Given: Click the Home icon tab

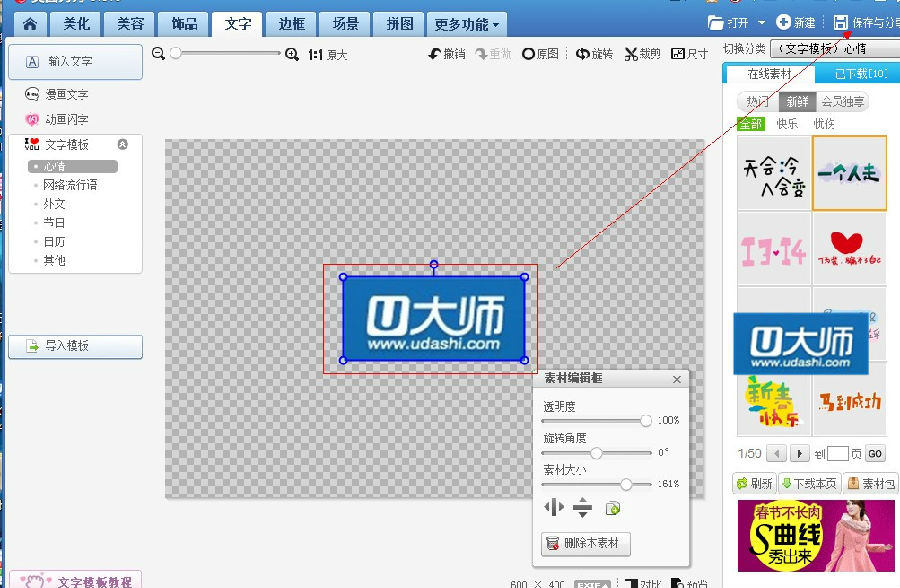Looking at the screenshot, I should [32, 24].
